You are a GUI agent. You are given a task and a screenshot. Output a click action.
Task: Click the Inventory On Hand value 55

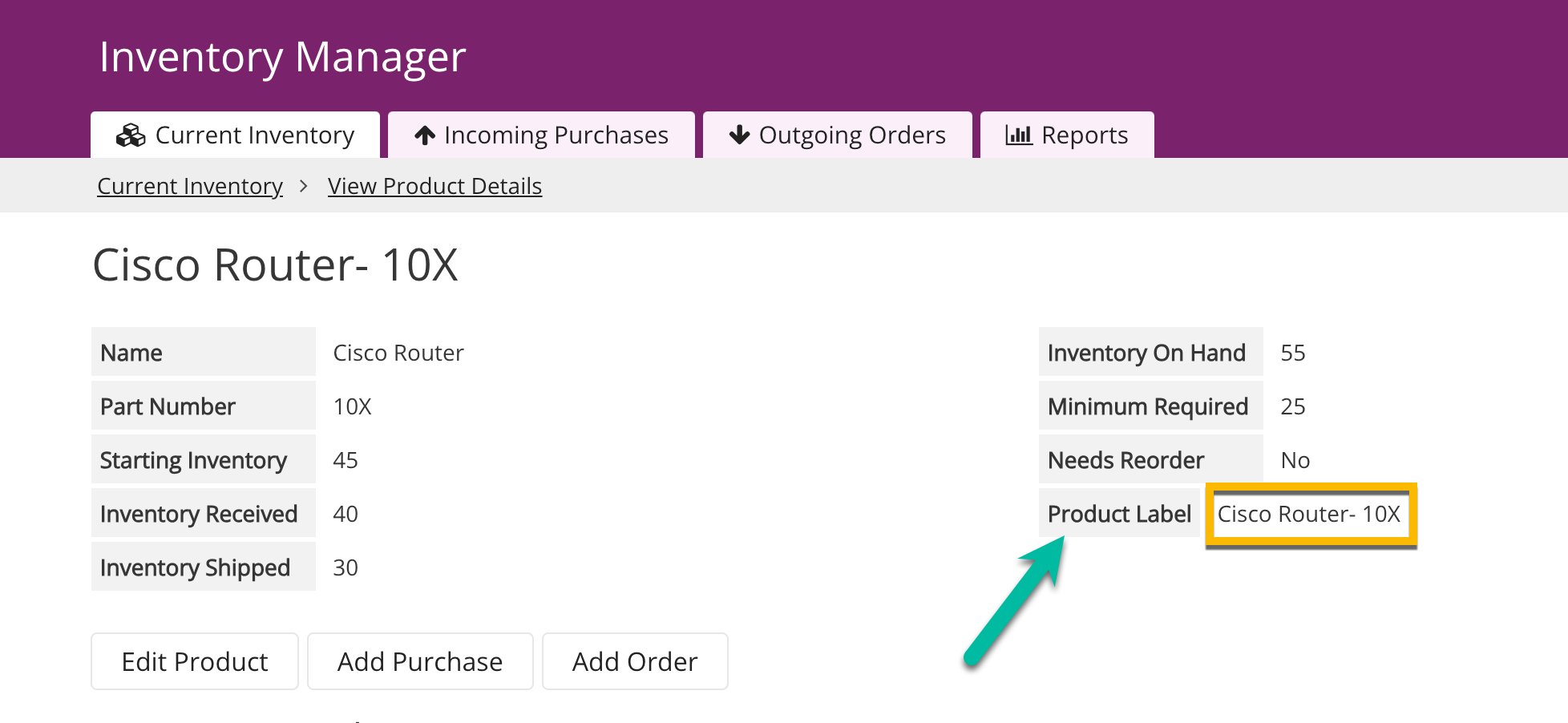(x=1293, y=353)
